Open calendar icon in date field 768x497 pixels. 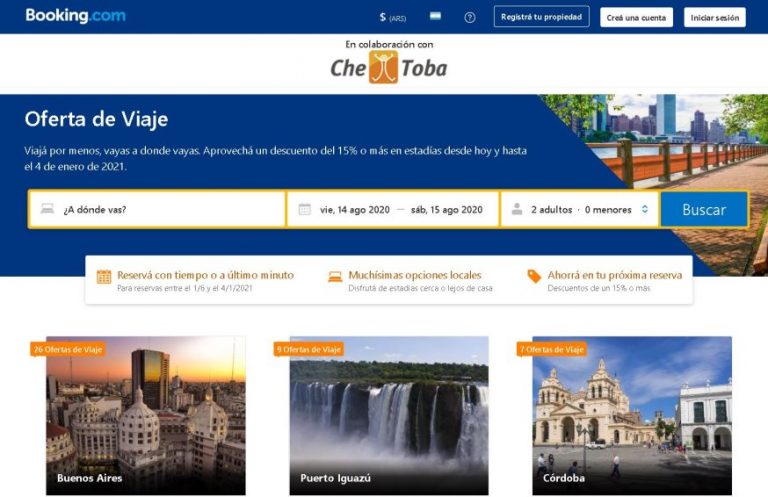304,210
